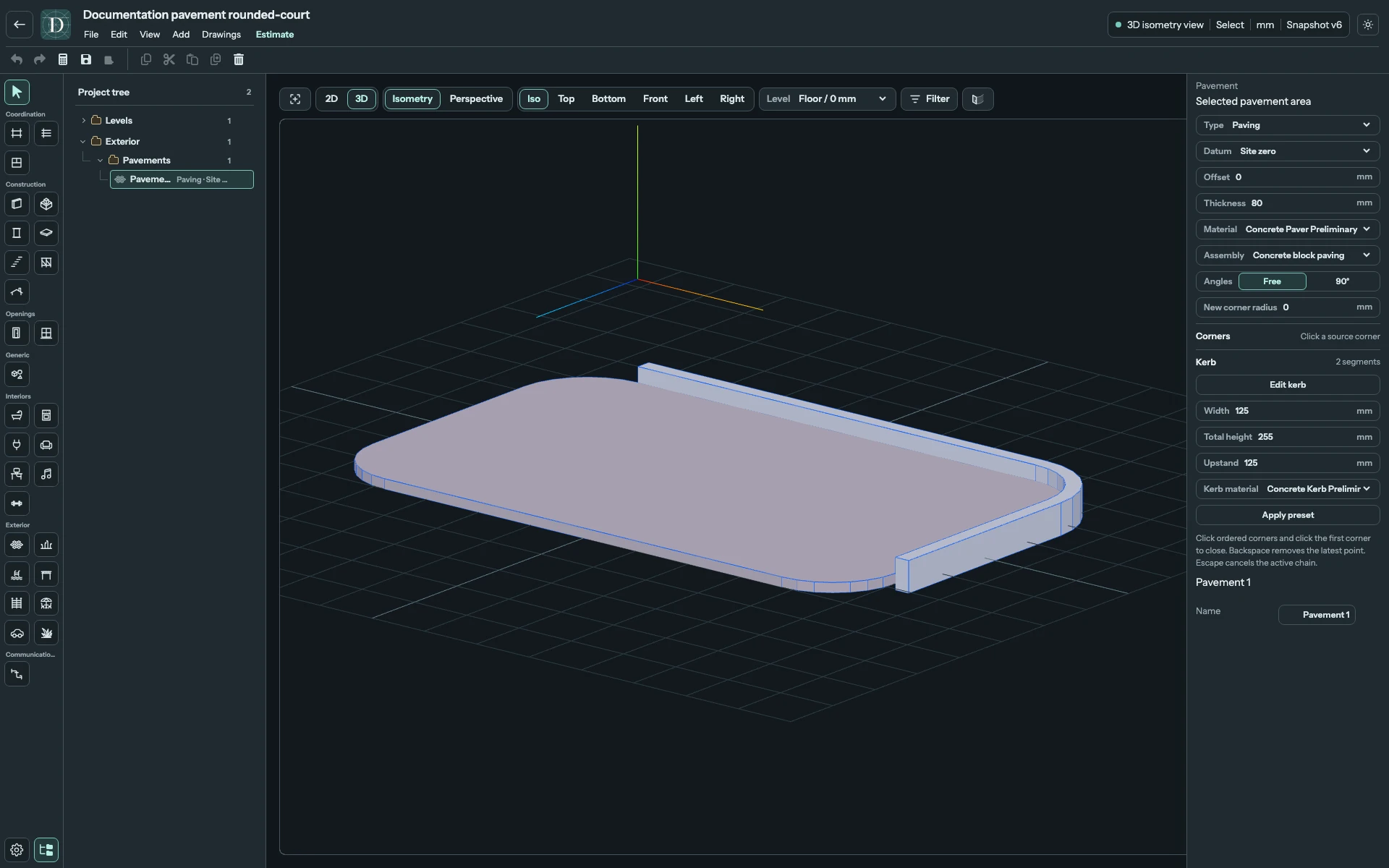The image size is (1389, 868).
Task: Click the pavement Name field
Action: click(x=1317, y=615)
